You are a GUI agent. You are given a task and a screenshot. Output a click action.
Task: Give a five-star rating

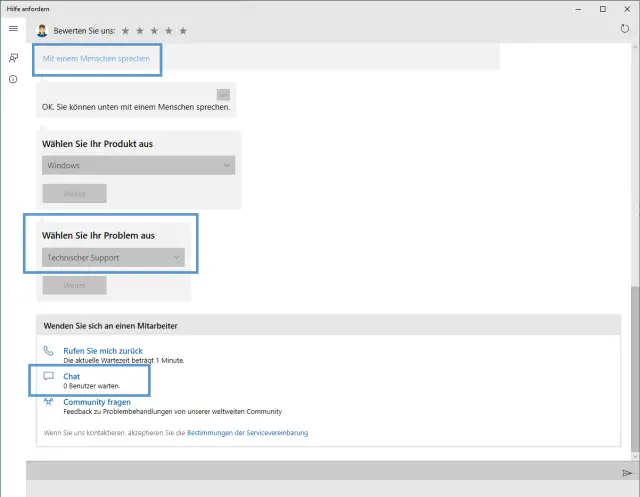click(x=183, y=31)
